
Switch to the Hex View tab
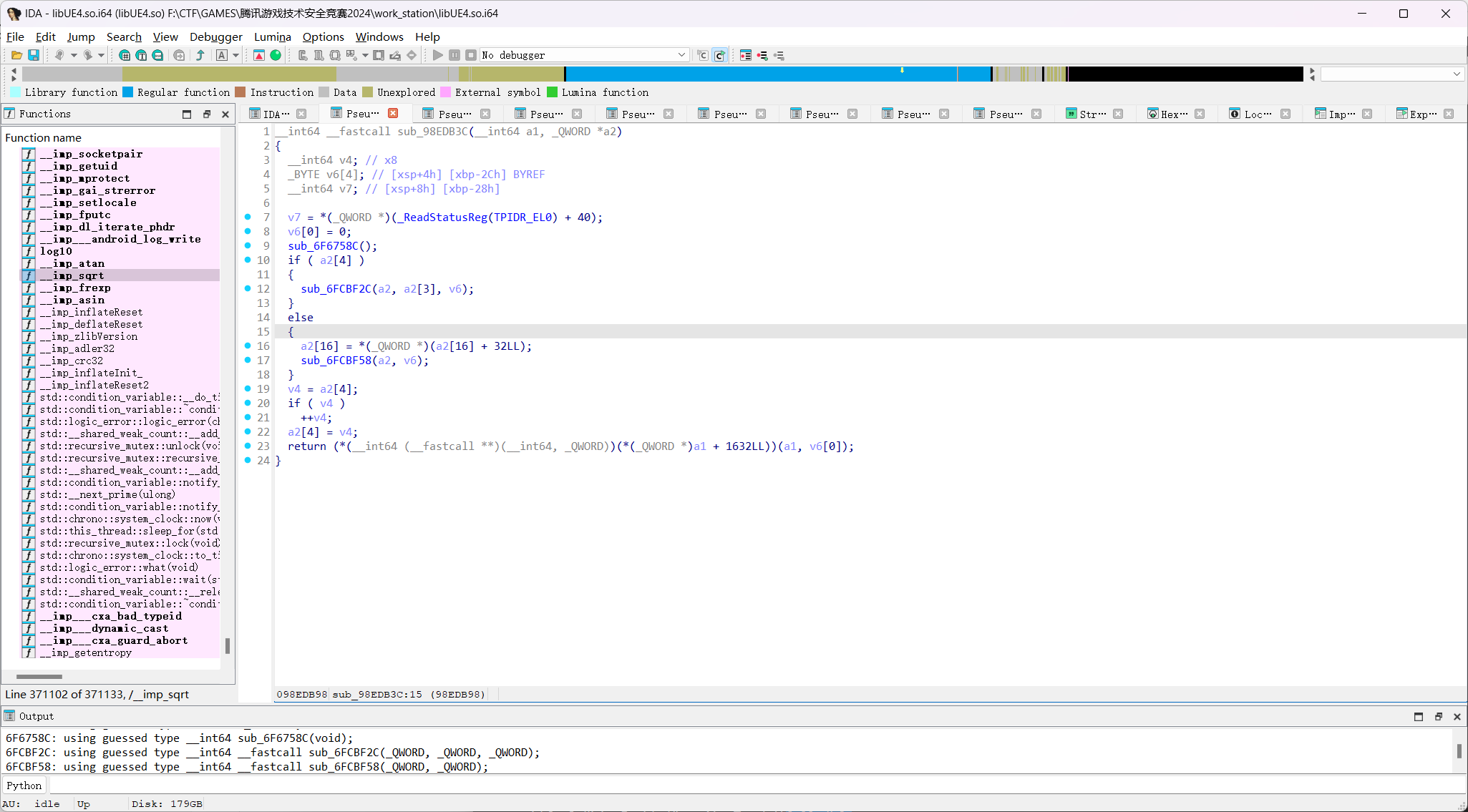pos(1174,114)
